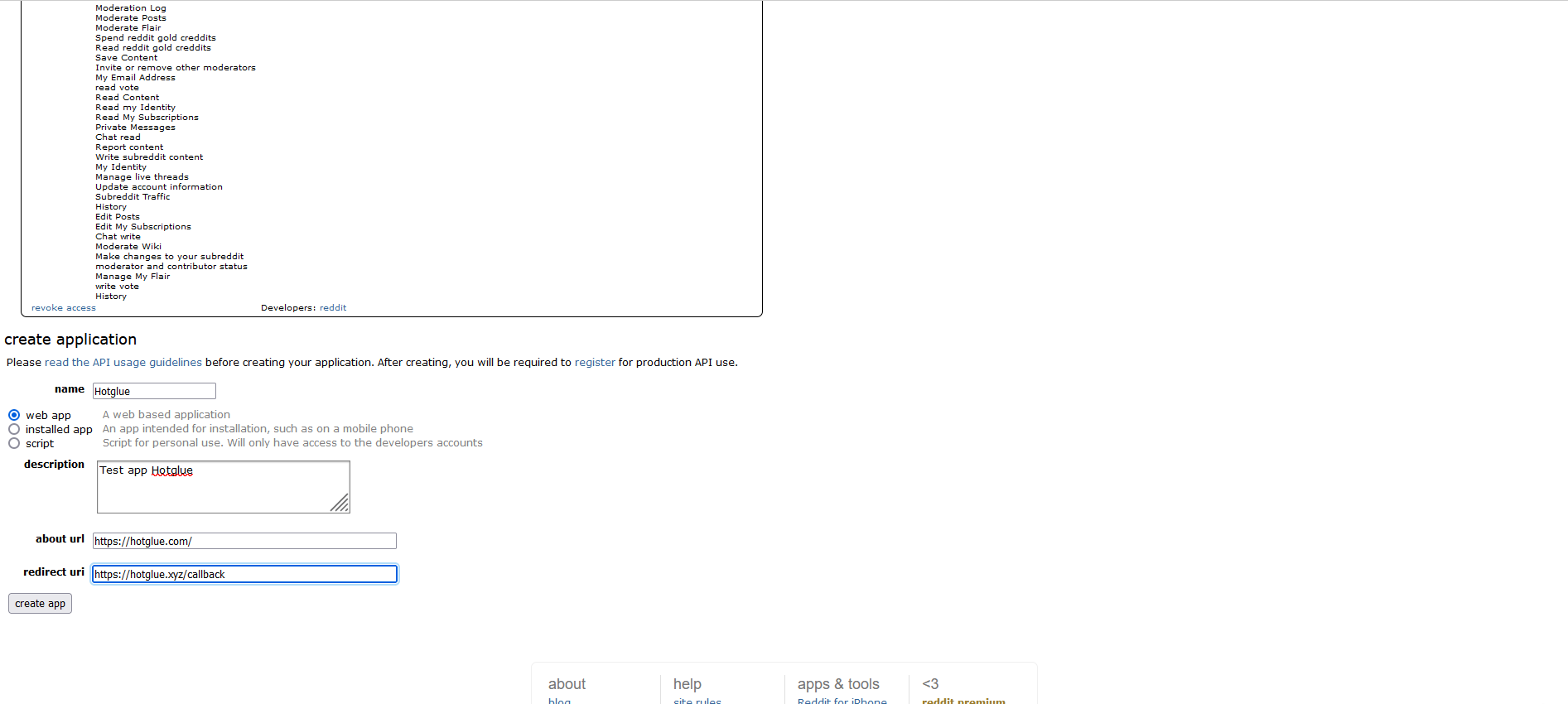The image size is (1568, 704).
Task: Click the description textarea
Action: [x=224, y=487]
